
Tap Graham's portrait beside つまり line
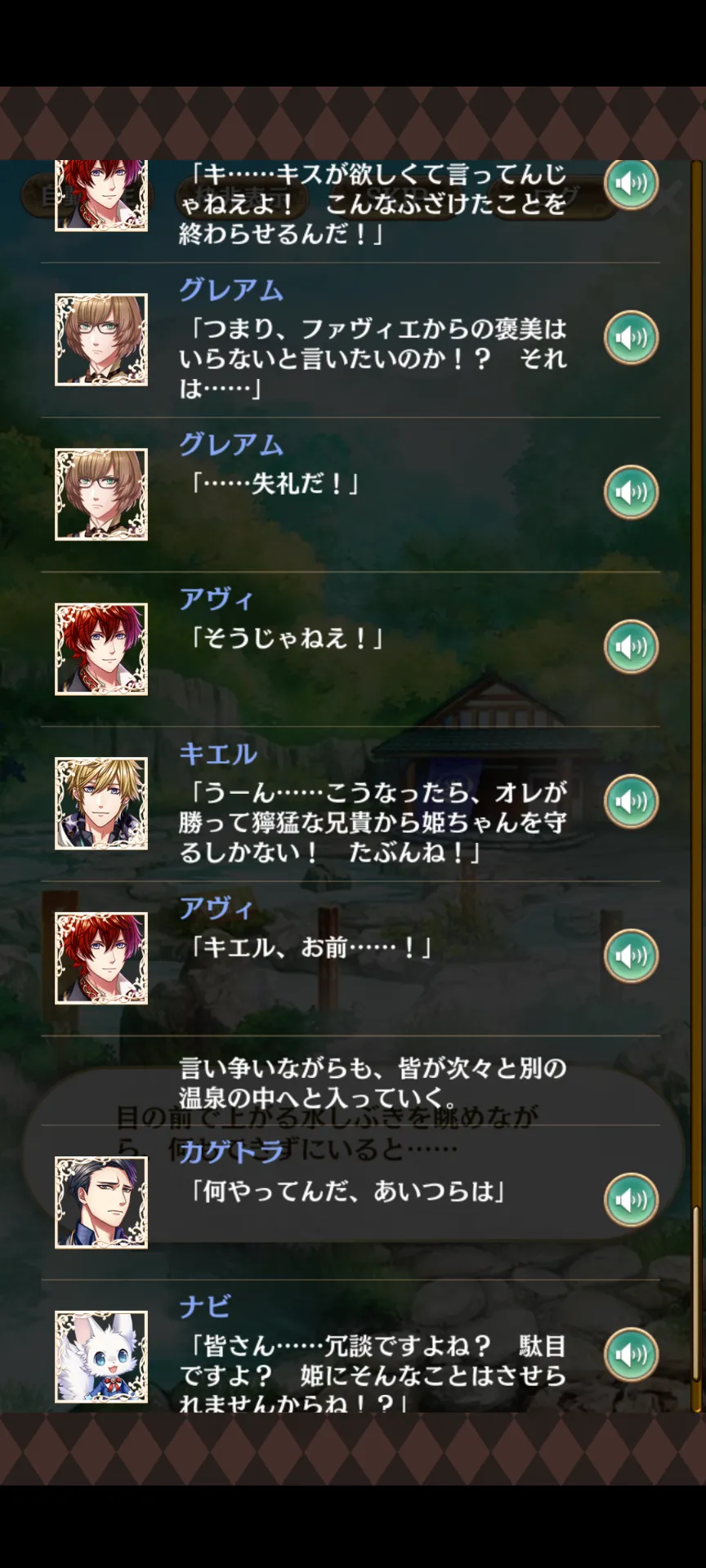pos(101,340)
